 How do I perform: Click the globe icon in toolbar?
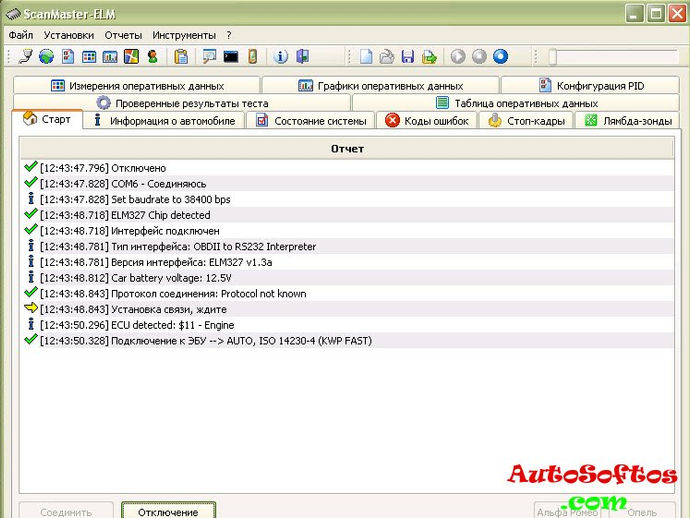click(47, 57)
